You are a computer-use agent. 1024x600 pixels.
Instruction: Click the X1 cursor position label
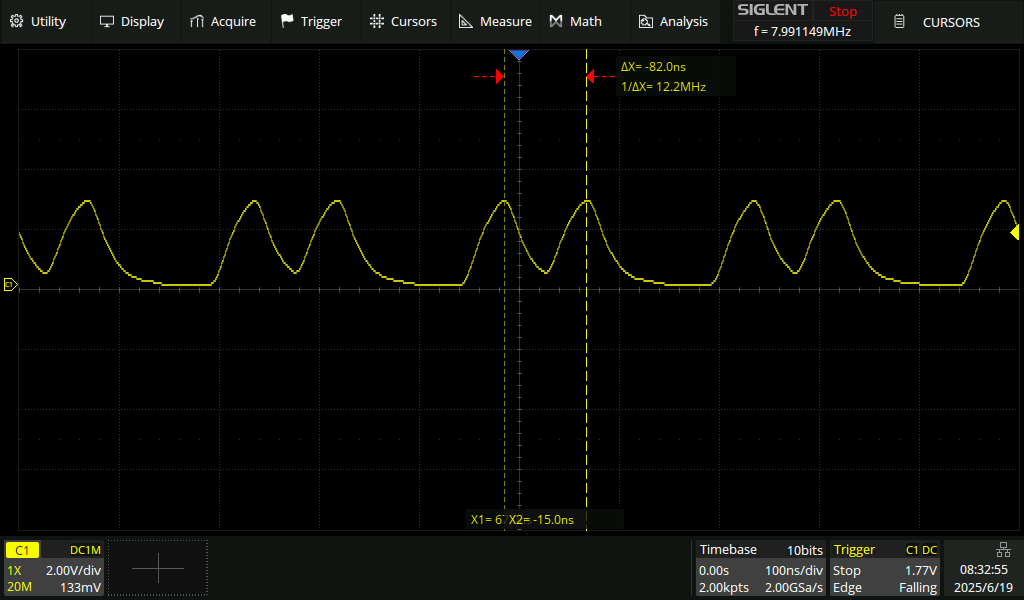487,520
